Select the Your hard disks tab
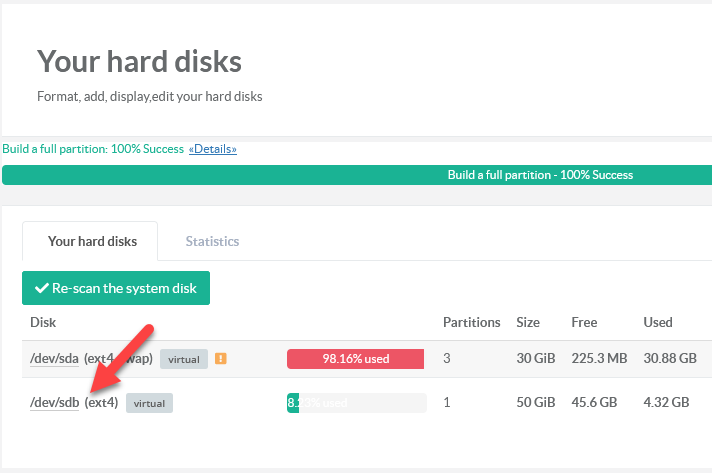The image size is (712, 473). tap(92, 241)
